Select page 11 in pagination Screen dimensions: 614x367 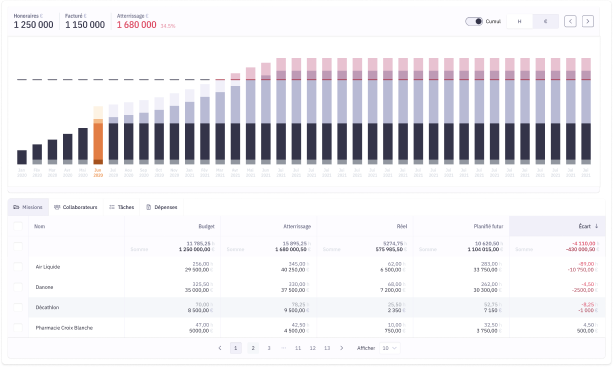coord(298,348)
